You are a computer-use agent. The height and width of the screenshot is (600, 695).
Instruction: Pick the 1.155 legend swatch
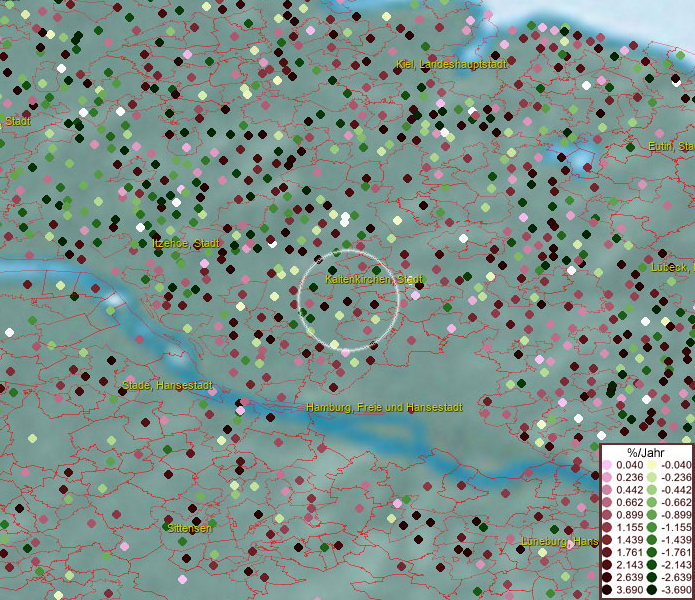(607, 527)
